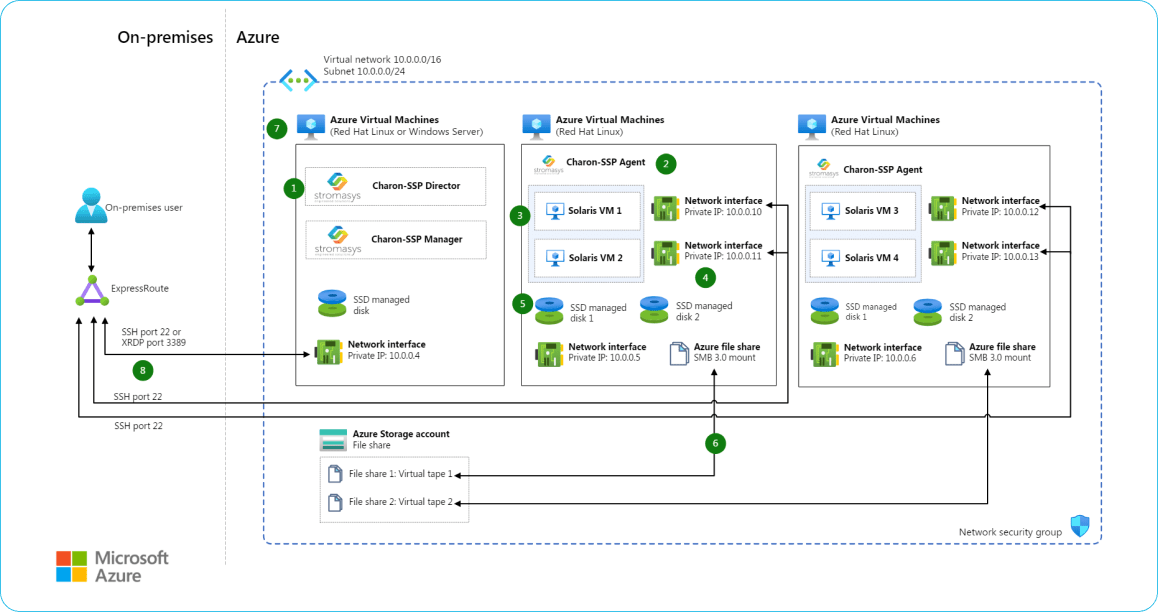
Task: Select the Azure Storage account icon
Action: pos(332,439)
